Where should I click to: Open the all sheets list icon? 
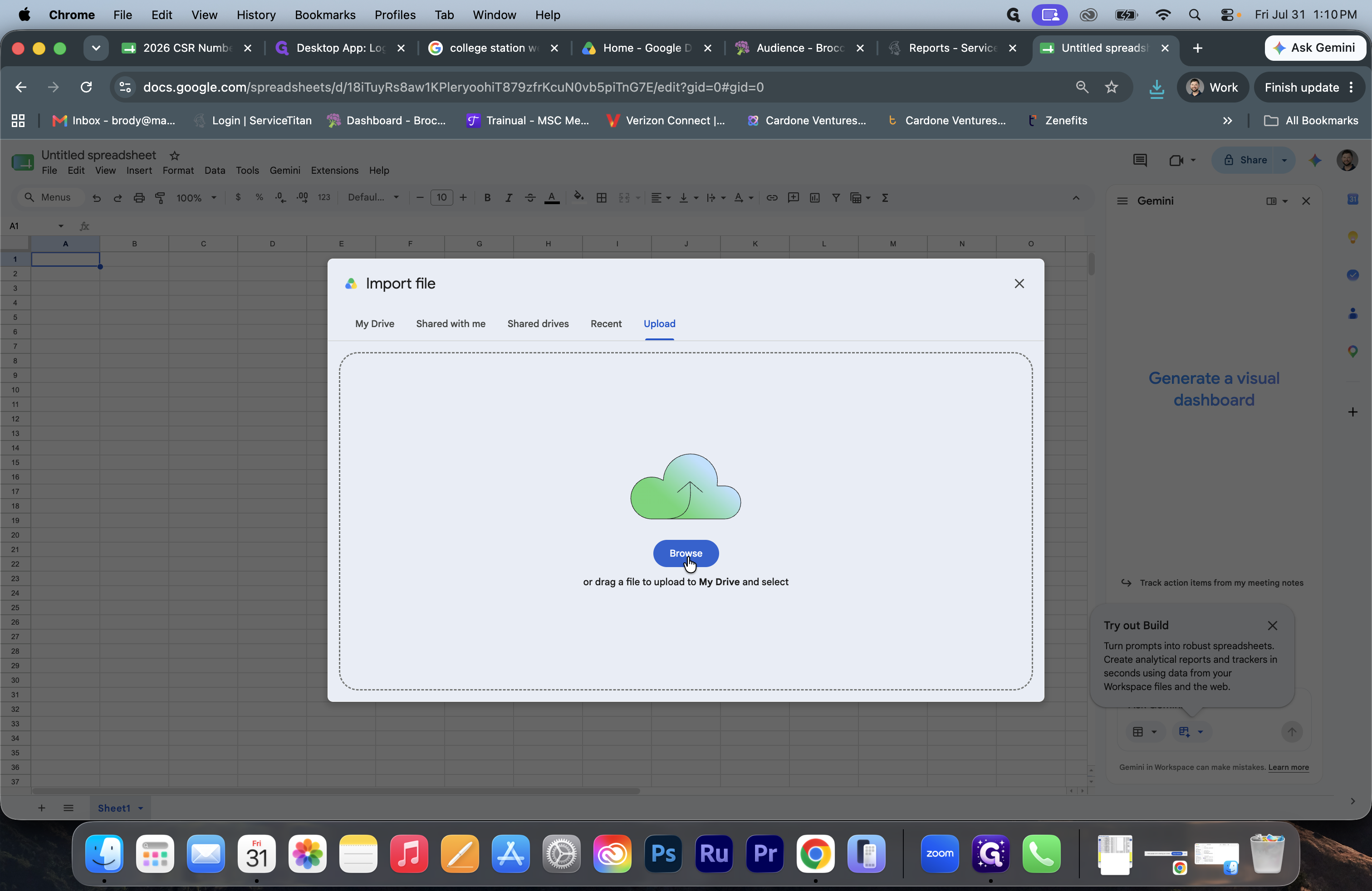(x=68, y=808)
